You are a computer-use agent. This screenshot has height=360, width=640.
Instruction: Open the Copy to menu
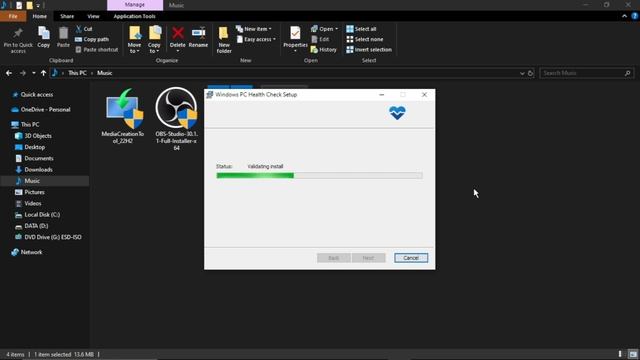click(154, 40)
